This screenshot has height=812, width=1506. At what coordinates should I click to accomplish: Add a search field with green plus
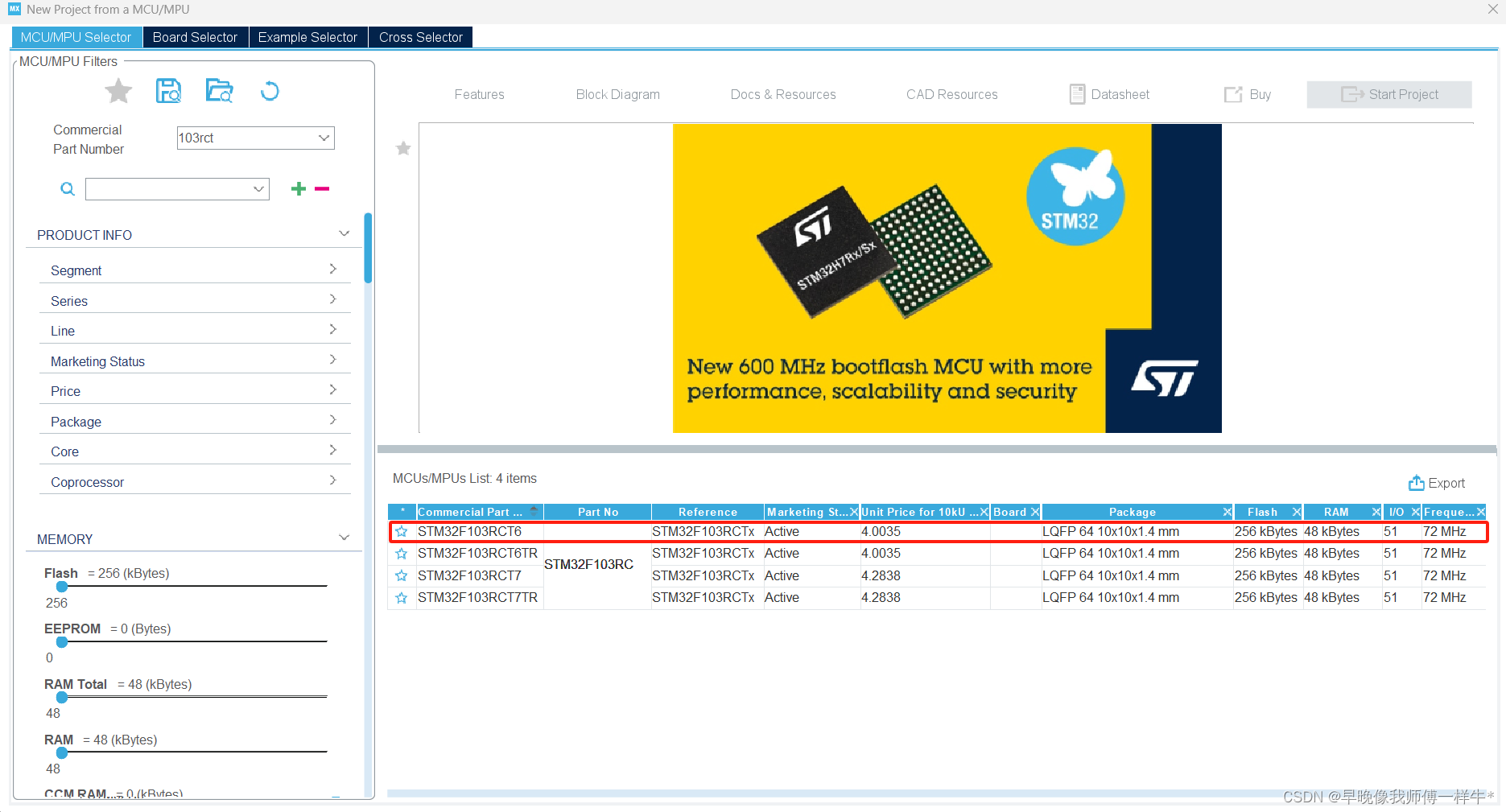pos(299,188)
